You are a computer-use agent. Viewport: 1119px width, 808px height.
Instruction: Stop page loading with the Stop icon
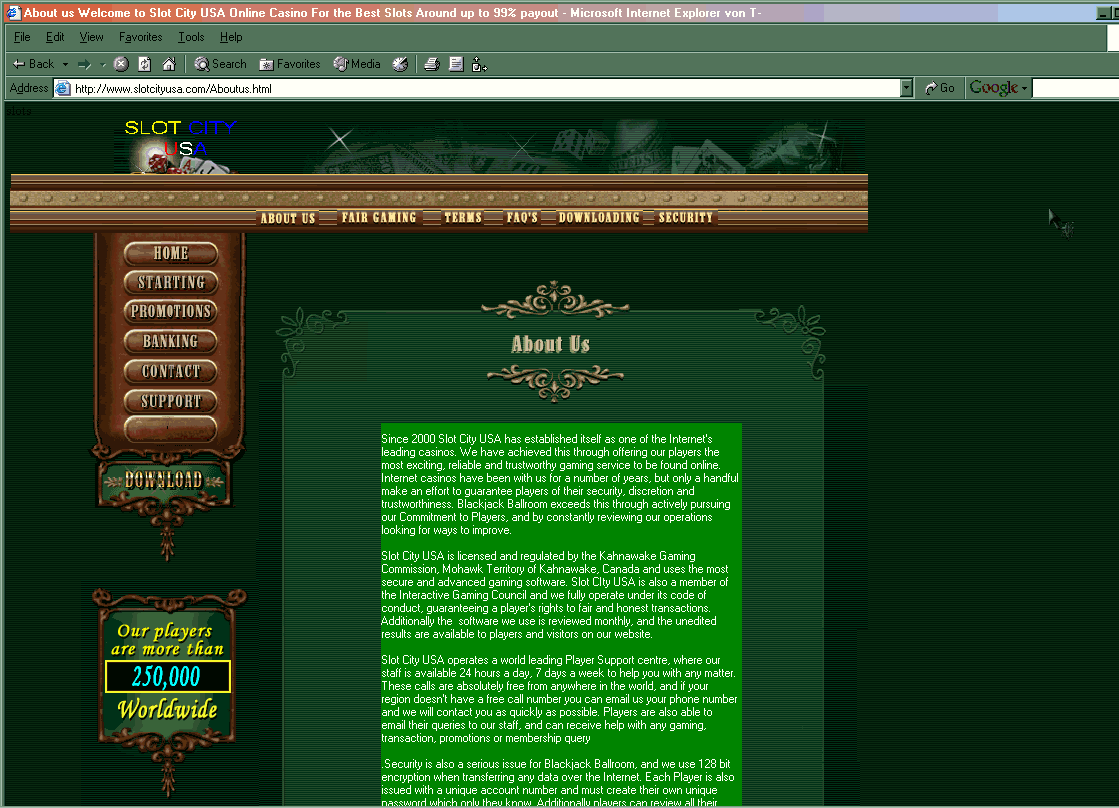[x=121, y=64]
